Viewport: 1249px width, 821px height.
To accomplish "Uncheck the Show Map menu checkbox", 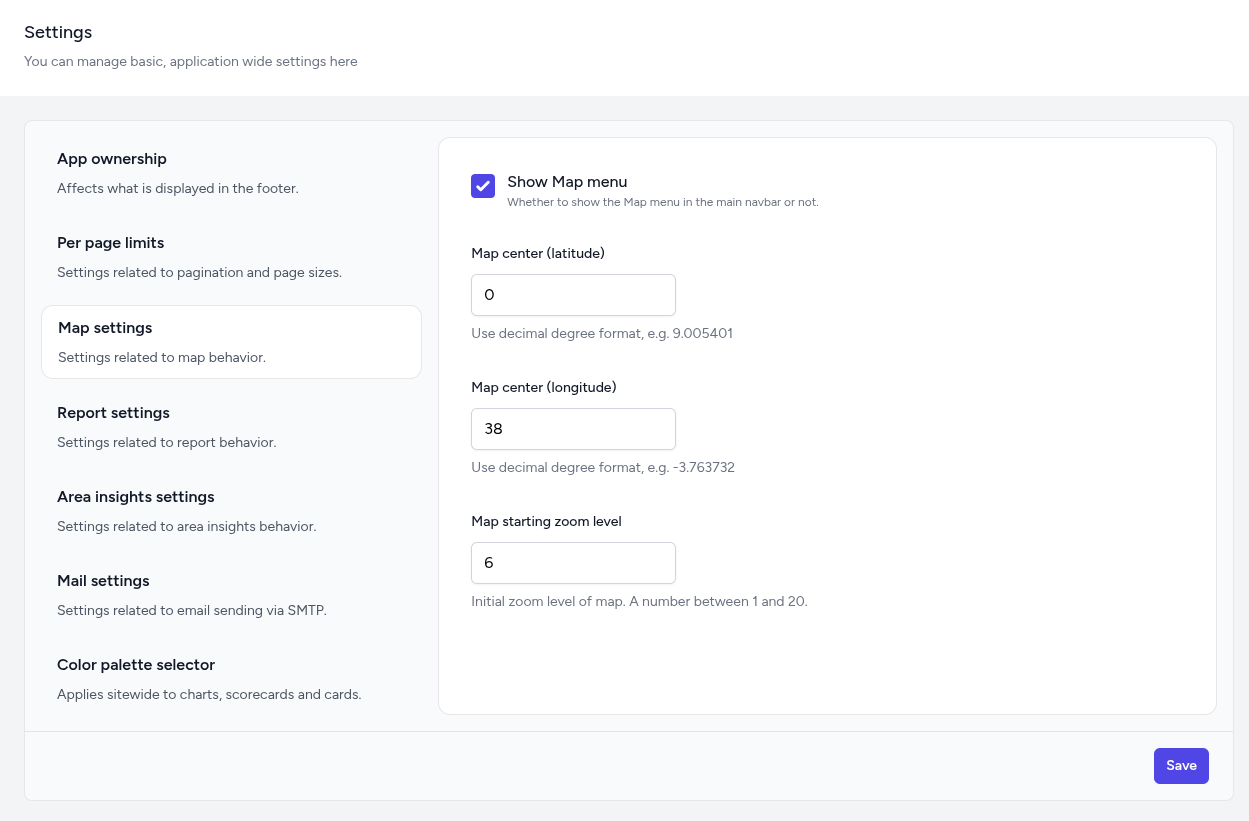I will [483, 186].
